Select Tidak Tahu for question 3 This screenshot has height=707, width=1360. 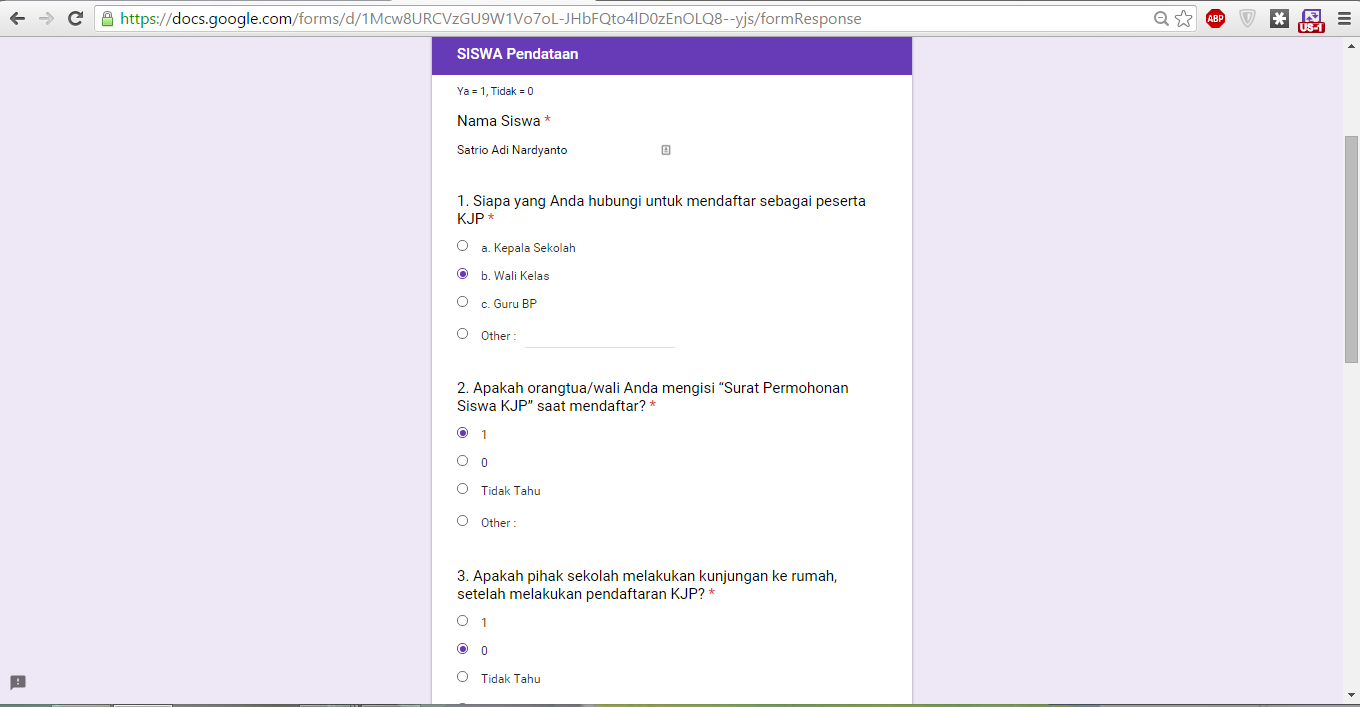click(x=462, y=677)
